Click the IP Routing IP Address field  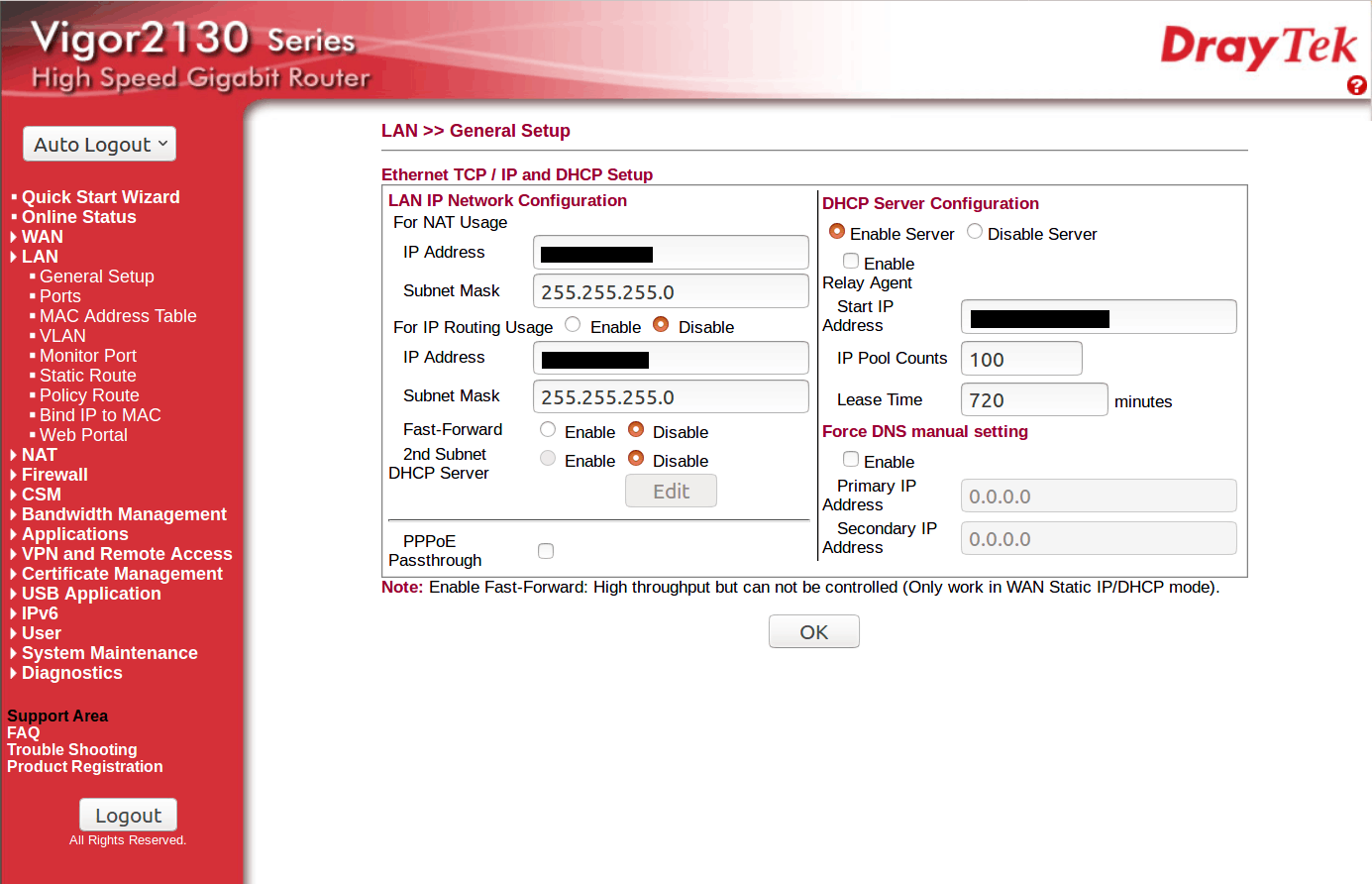coord(671,358)
